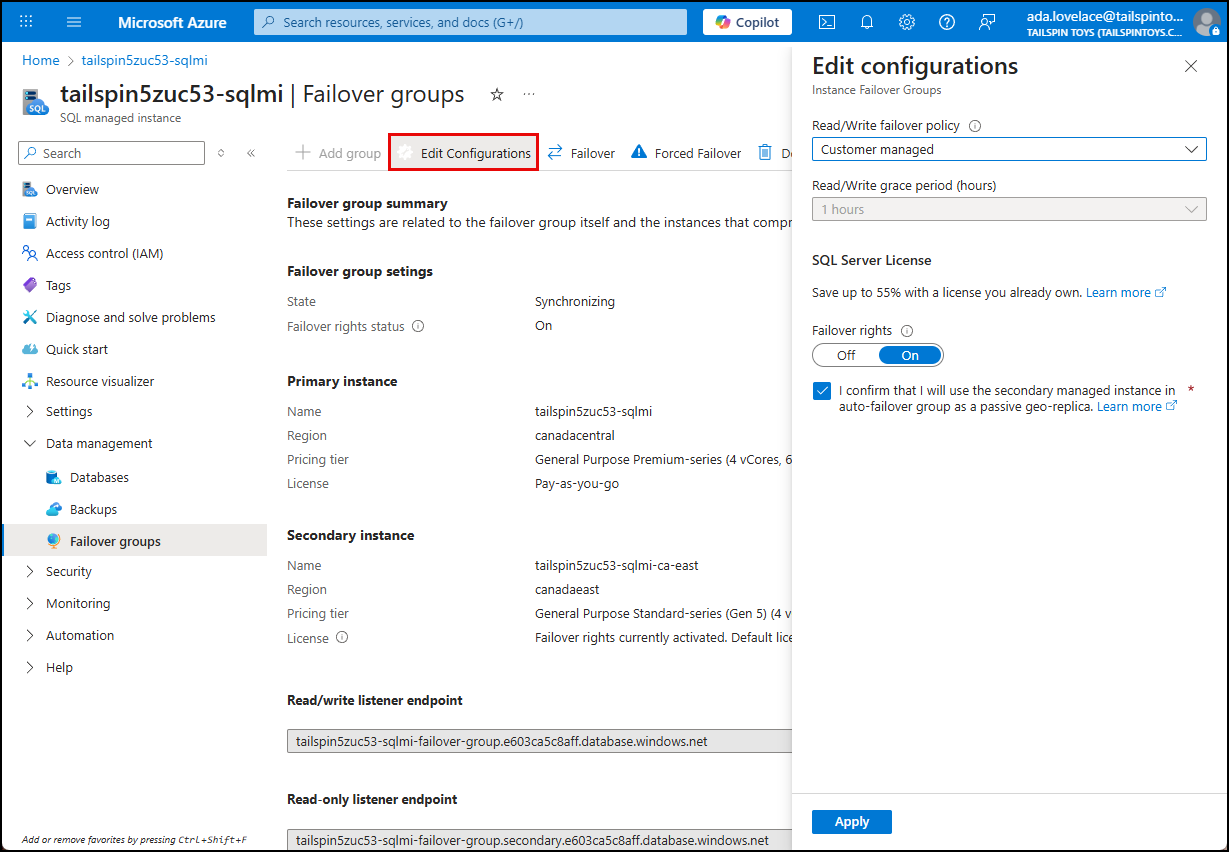Open Azure Cloud Shell
1229x852 pixels.
826,21
